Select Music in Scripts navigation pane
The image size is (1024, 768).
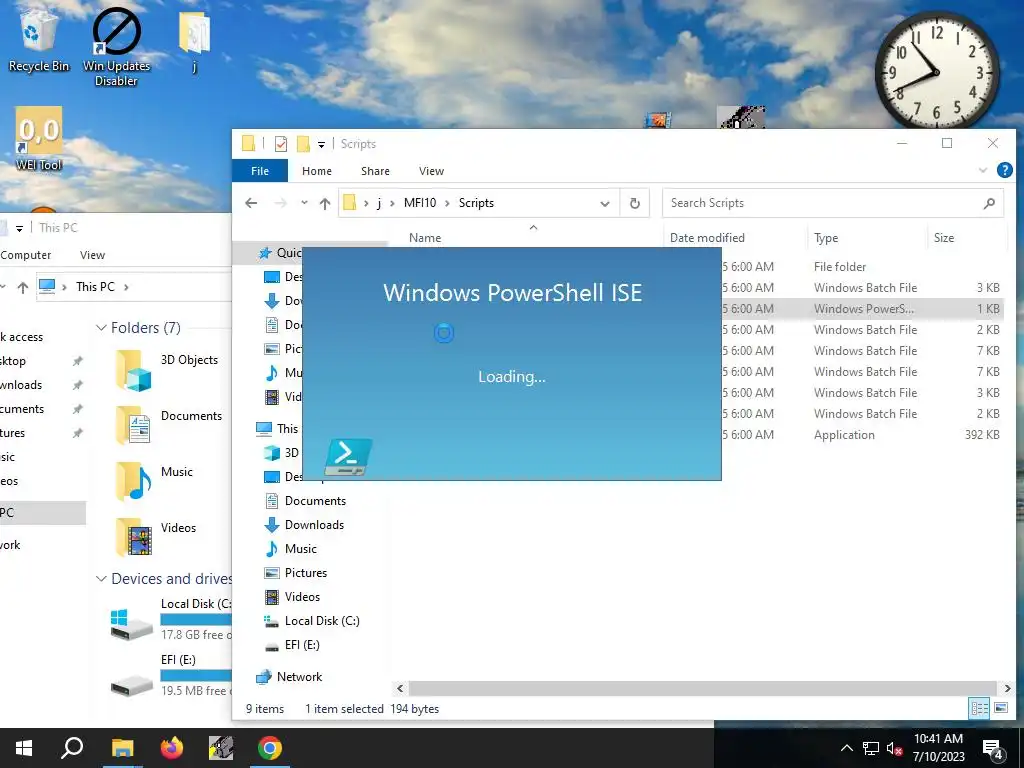300,549
